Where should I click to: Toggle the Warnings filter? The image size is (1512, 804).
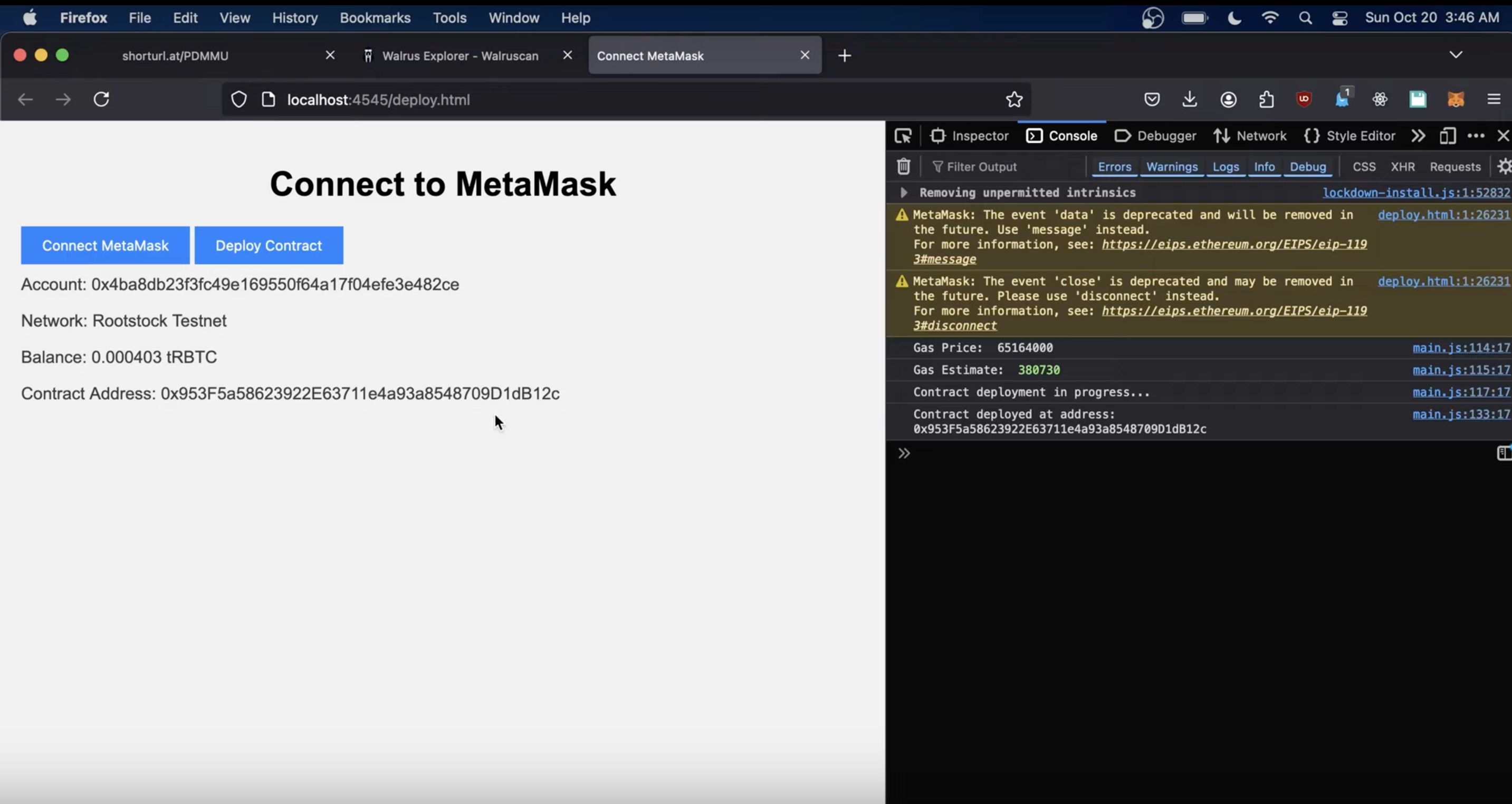(1172, 167)
